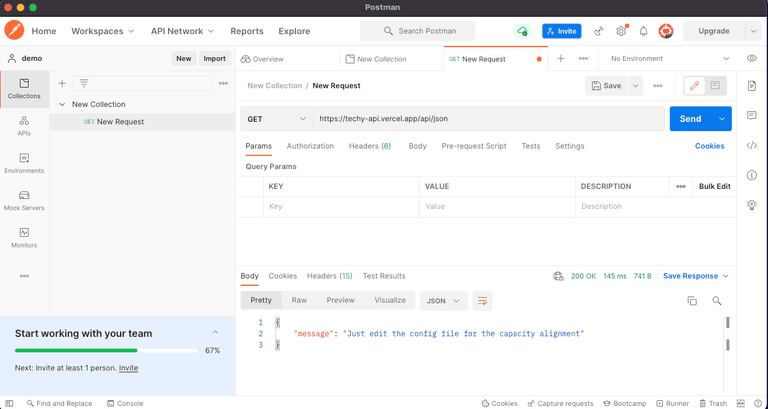The height and width of the screenshot is (409, 768).
Task: Click the Import button
Action: pos(215,58)
